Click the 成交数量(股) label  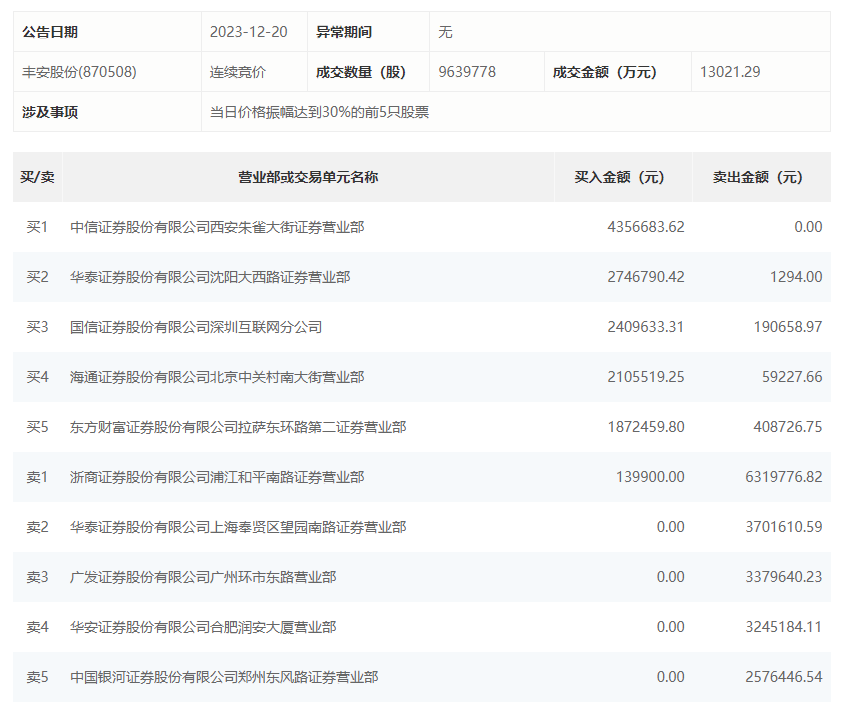361,72
